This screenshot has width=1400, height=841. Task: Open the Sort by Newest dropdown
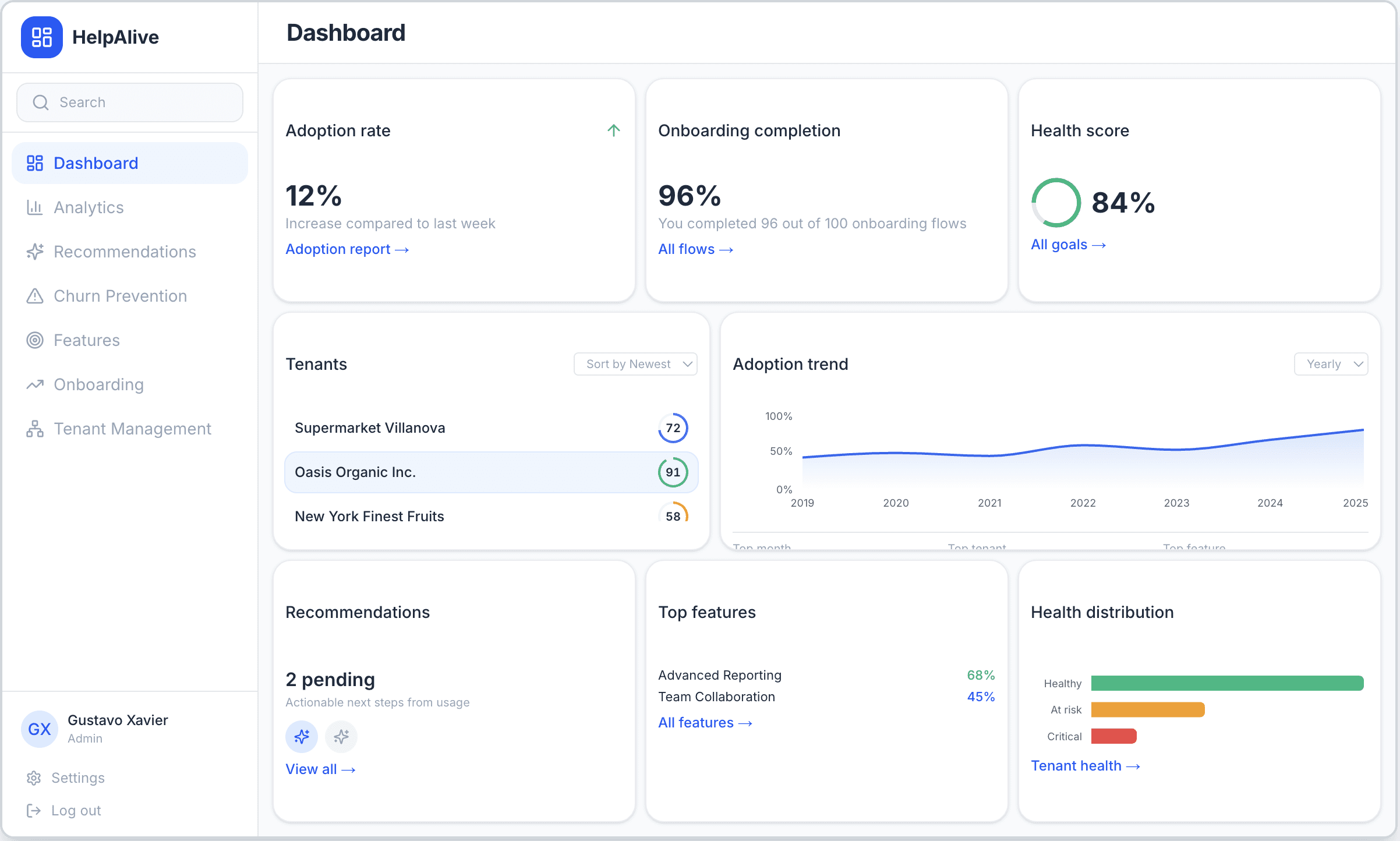(x=635, y=363)
